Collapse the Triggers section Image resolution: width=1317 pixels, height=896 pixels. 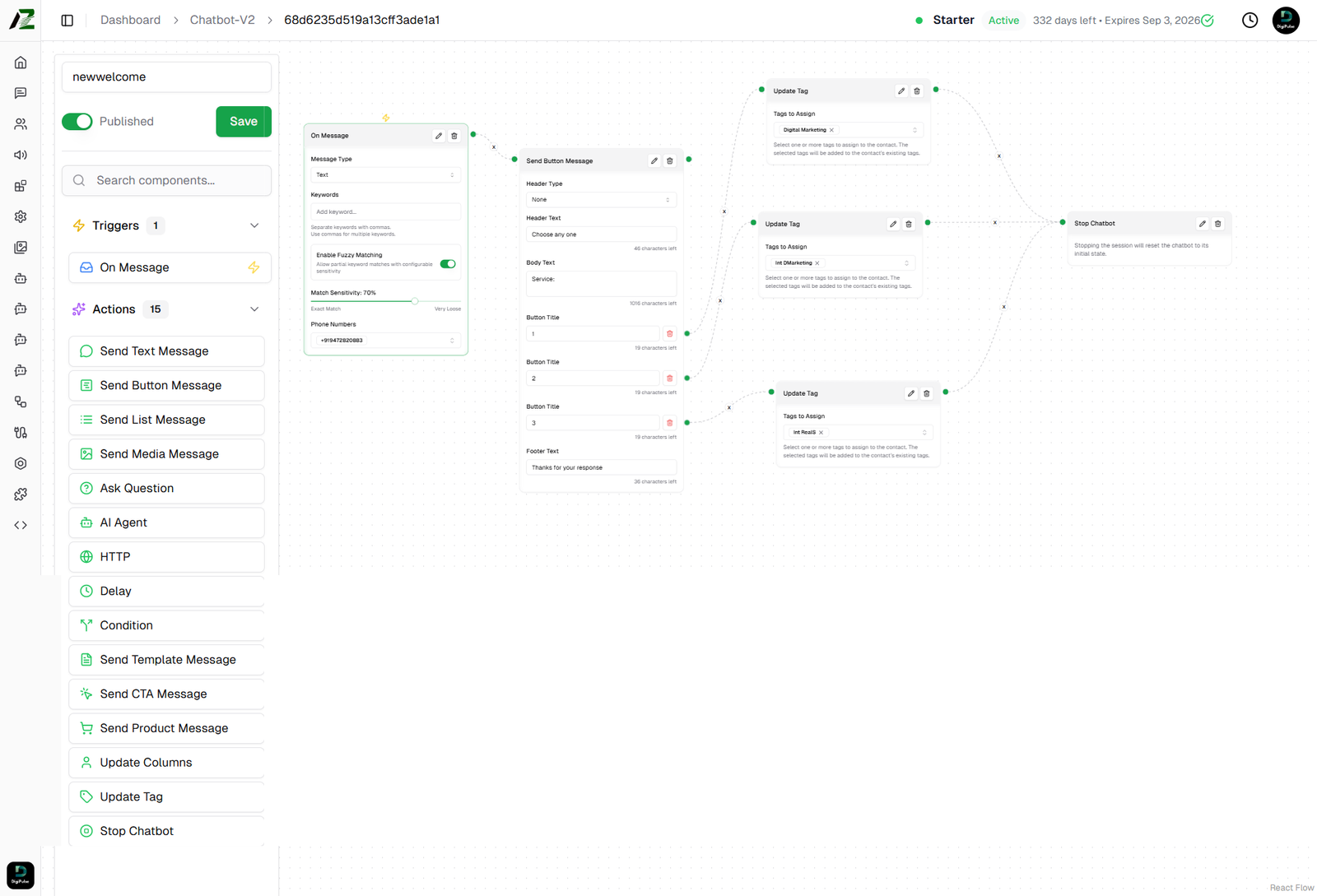(254, 225)
